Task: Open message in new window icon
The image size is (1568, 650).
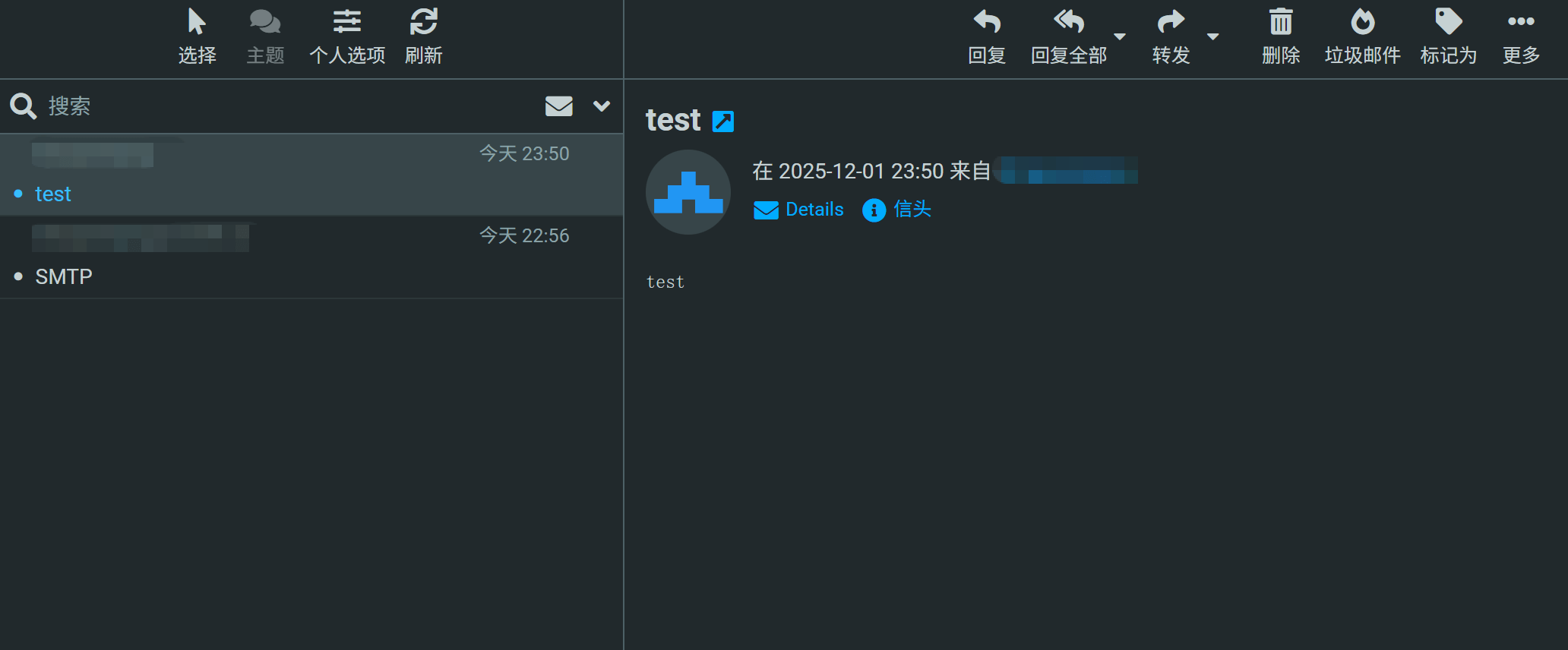Action: coord(723,121)
